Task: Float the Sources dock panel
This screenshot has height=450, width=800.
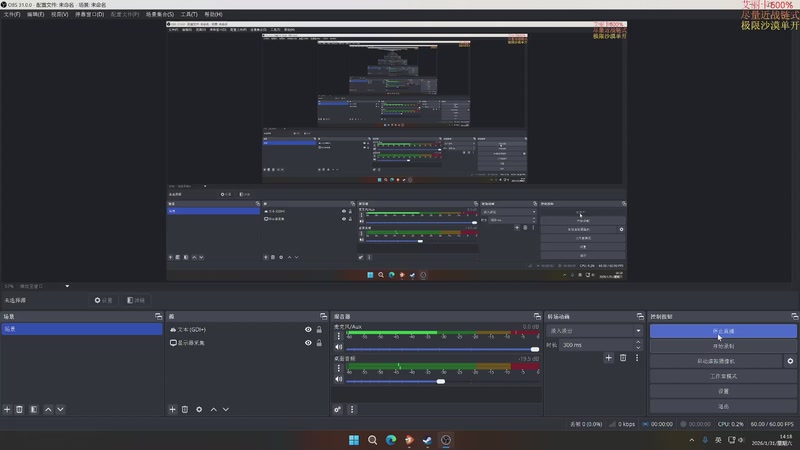Action: pos(323,316)
